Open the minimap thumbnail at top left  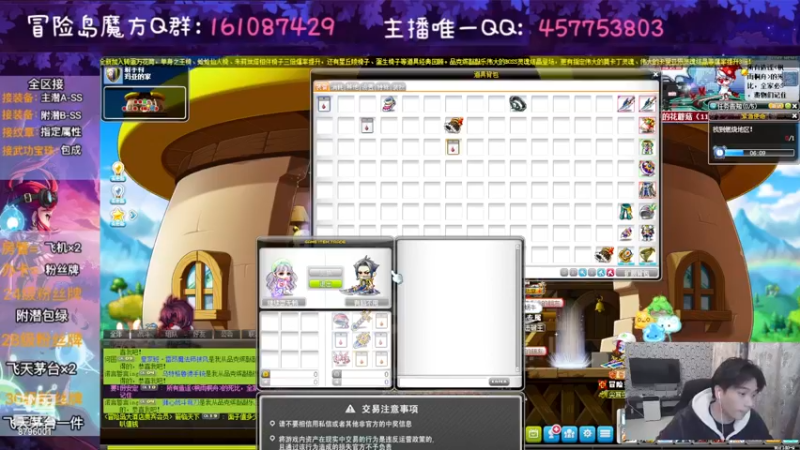144,103
